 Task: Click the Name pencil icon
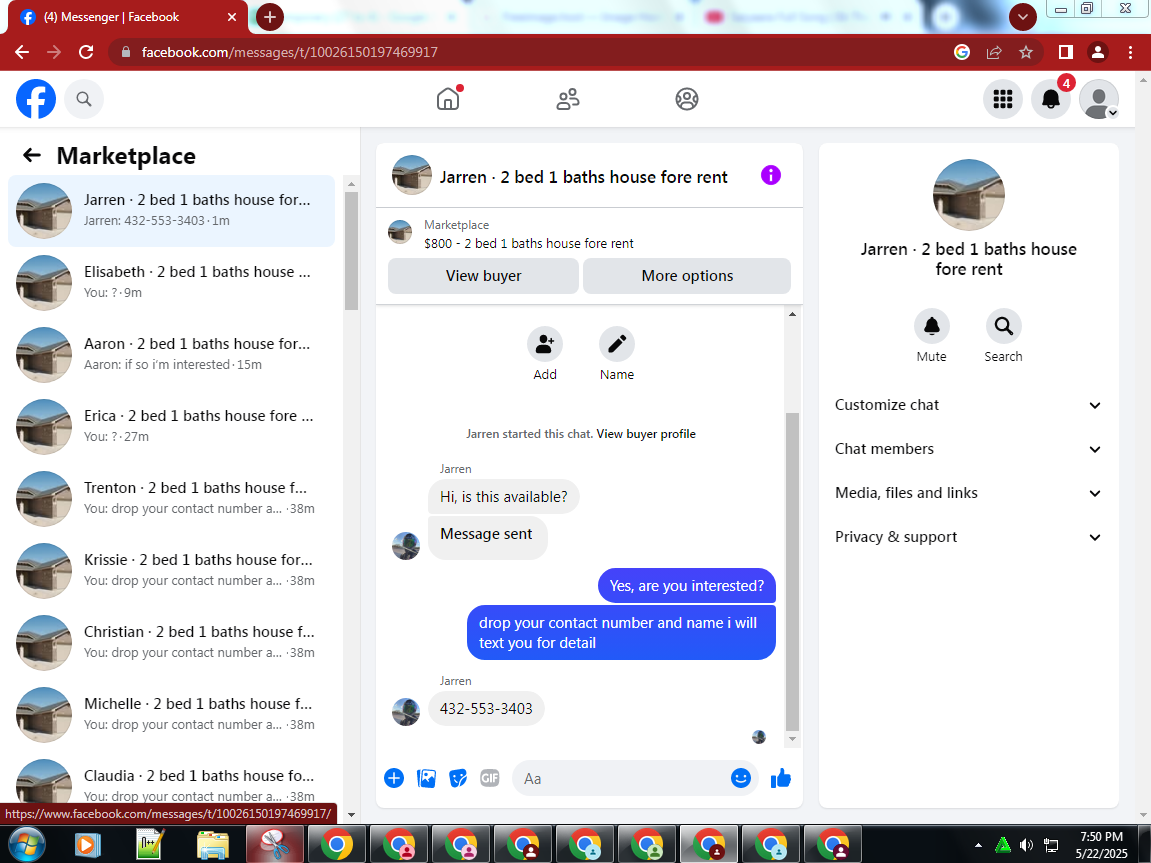(x=617, y=344)
